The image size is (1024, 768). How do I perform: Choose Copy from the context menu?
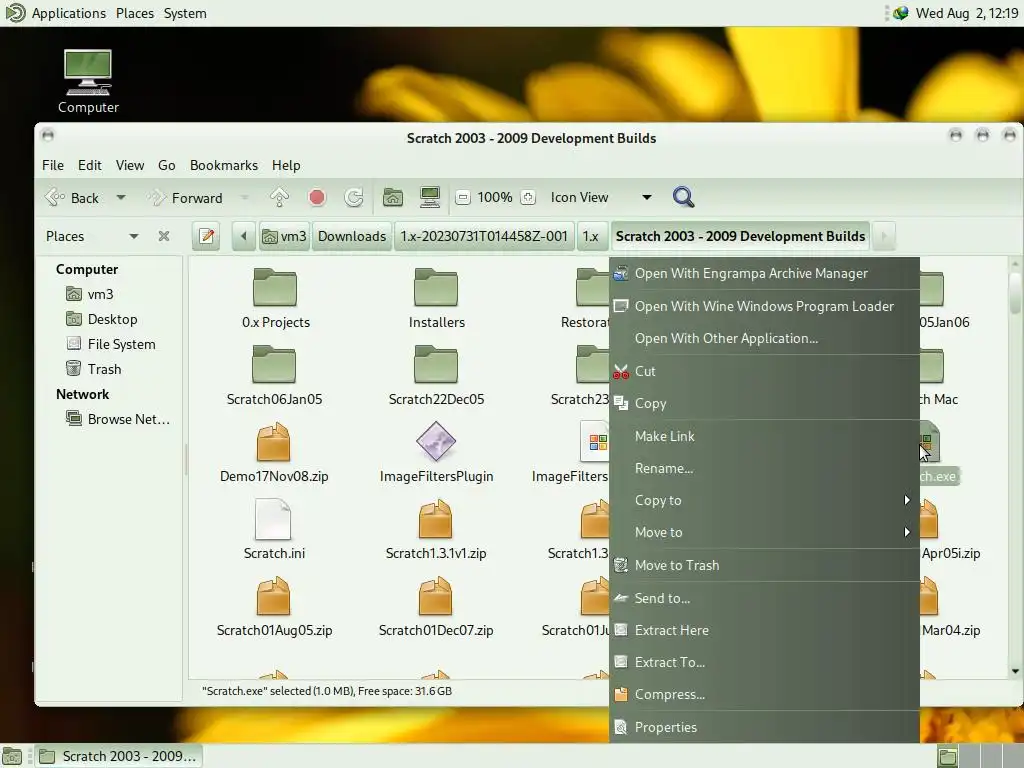(764, 404)
